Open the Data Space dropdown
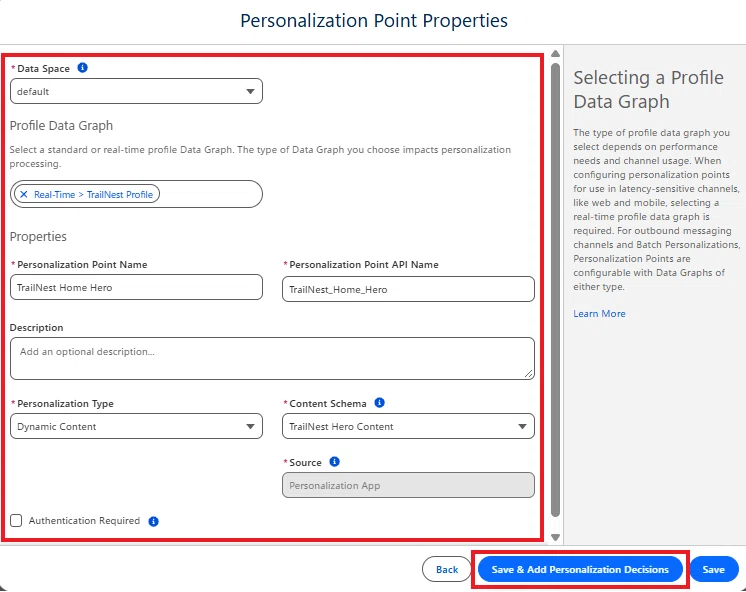The width and height of the screenshot is (746, 592). click(x=136, y=91)
